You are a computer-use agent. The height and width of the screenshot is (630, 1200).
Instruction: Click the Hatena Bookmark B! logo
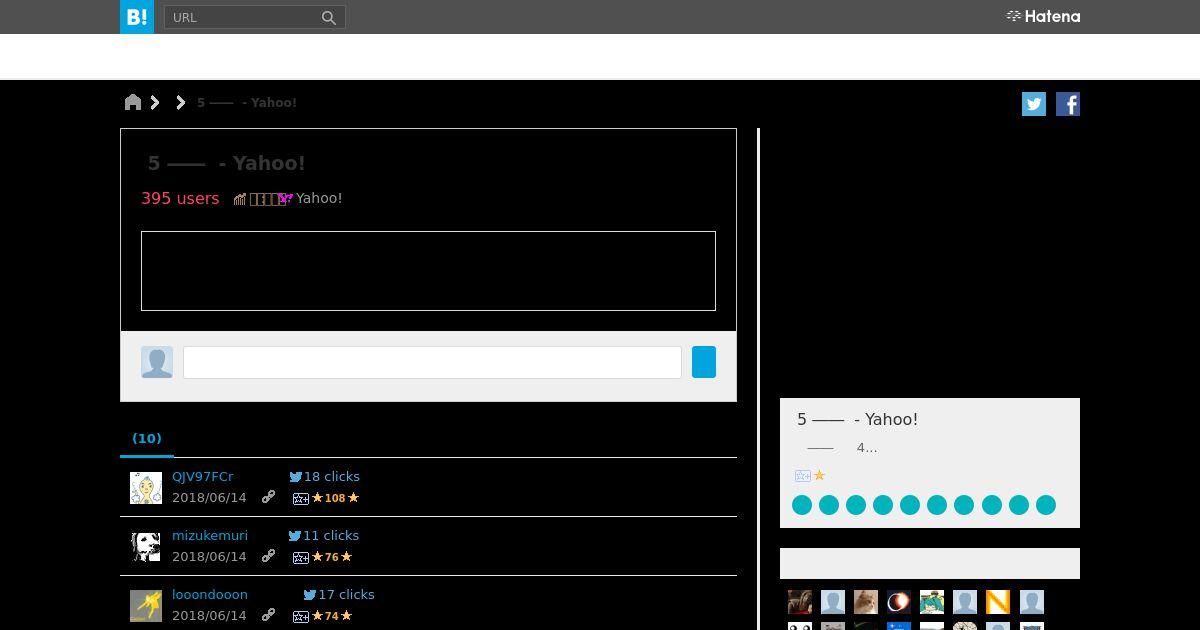(x=137, y=17)
